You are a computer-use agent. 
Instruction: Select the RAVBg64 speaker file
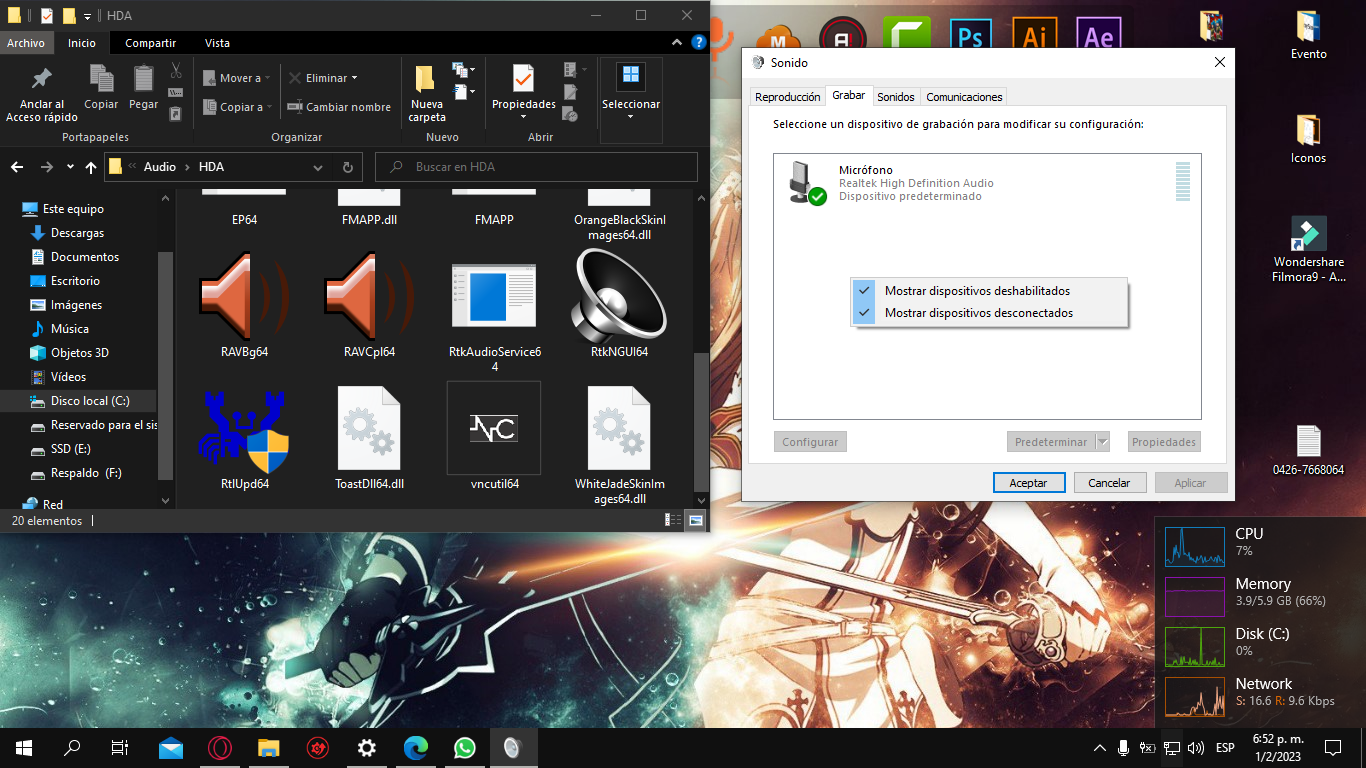pyautogui.click(x=244, y=304)
